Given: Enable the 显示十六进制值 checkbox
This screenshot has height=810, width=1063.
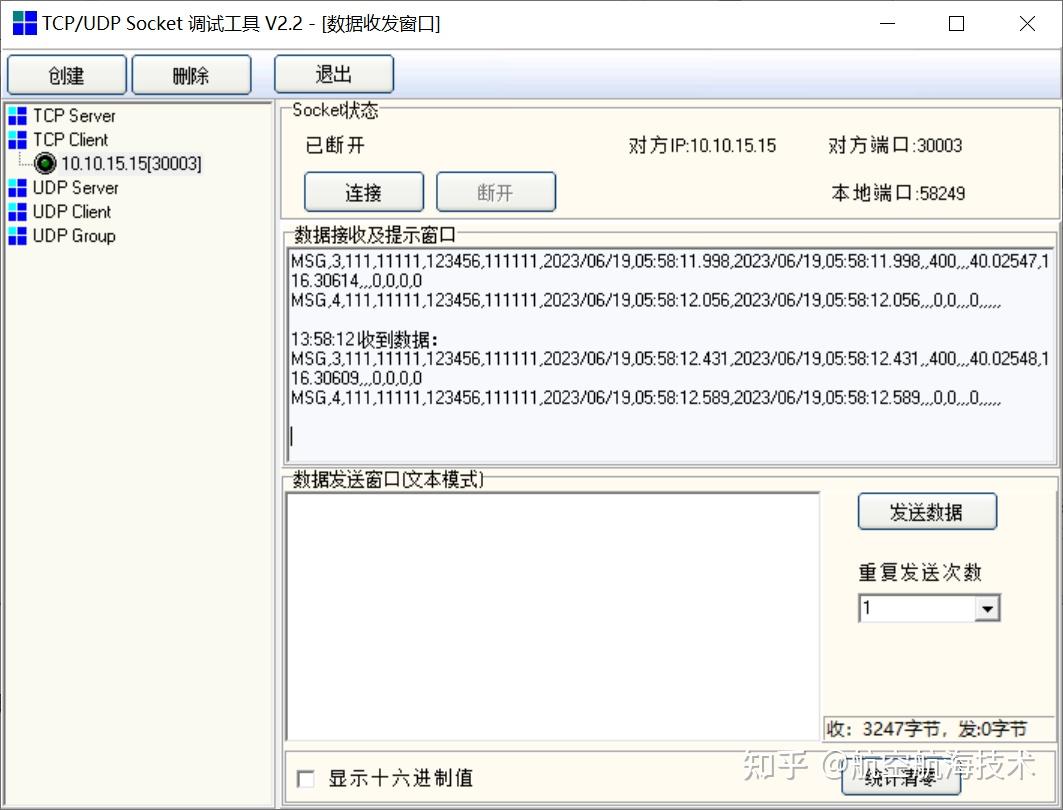Looking at the screenshot, I should point(306,778).
